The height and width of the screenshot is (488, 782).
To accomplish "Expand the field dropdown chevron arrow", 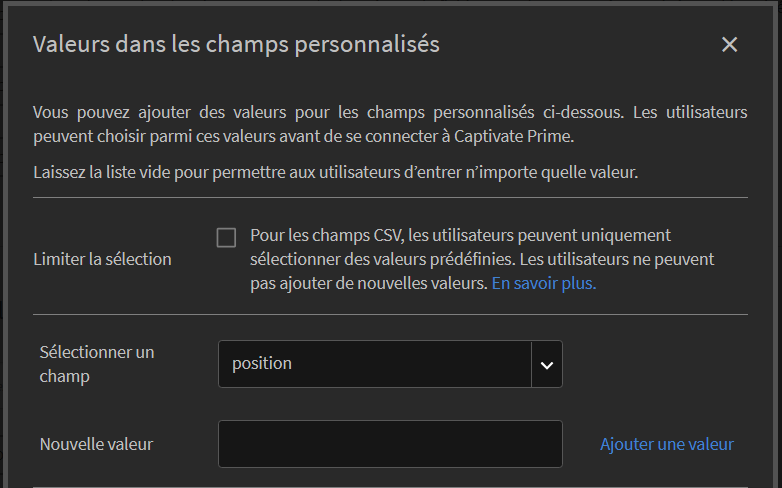I will pyautogui.click(x=546, y=364).
